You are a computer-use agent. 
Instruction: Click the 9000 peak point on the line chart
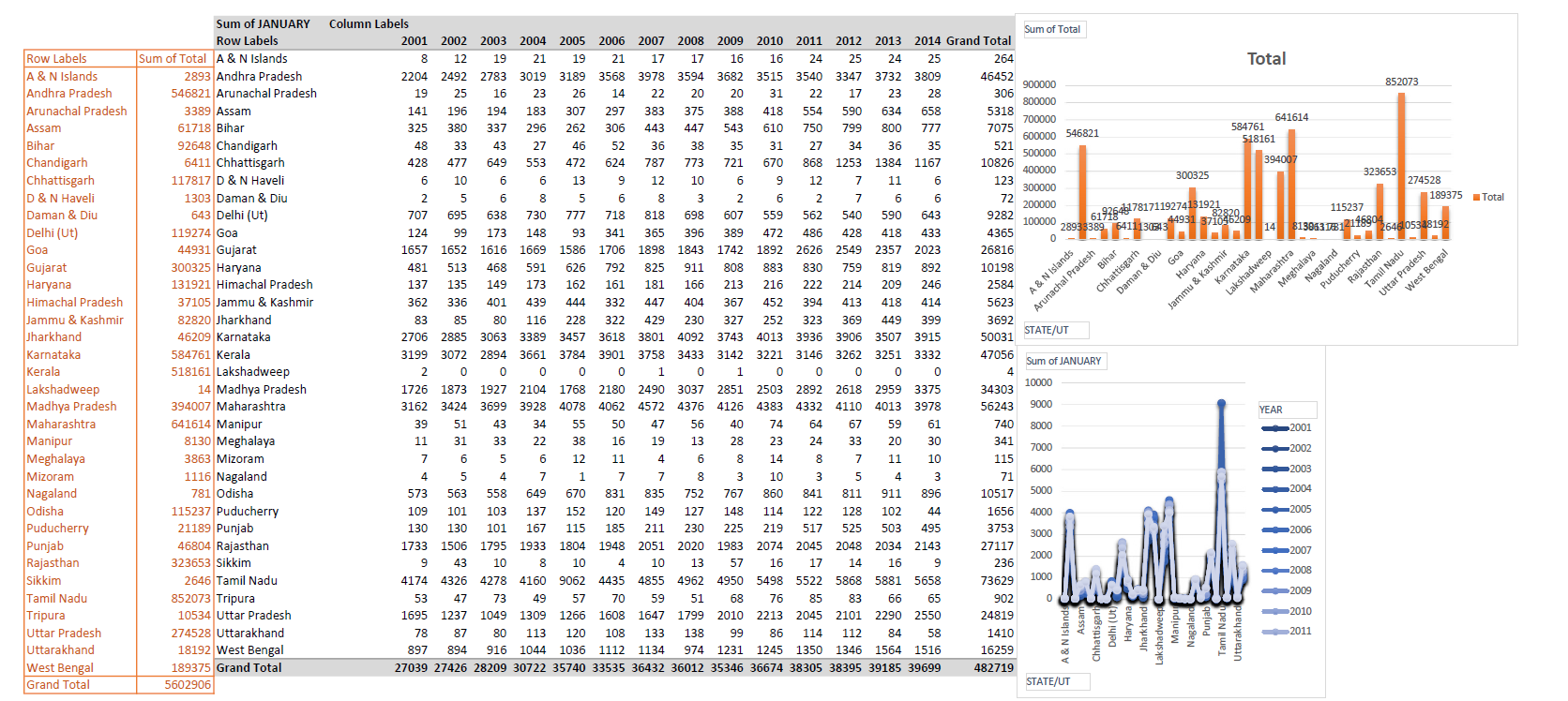point(1221,404)
